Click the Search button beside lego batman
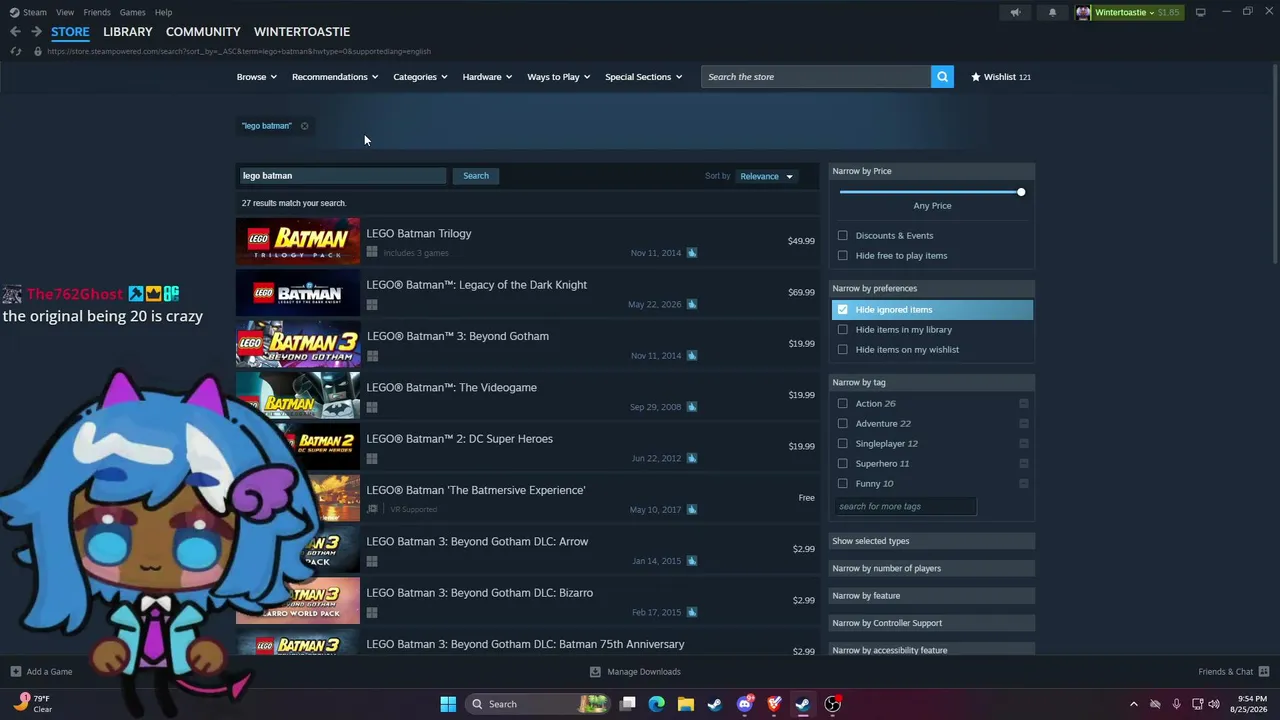1280x720 pixels. point(476,176)
